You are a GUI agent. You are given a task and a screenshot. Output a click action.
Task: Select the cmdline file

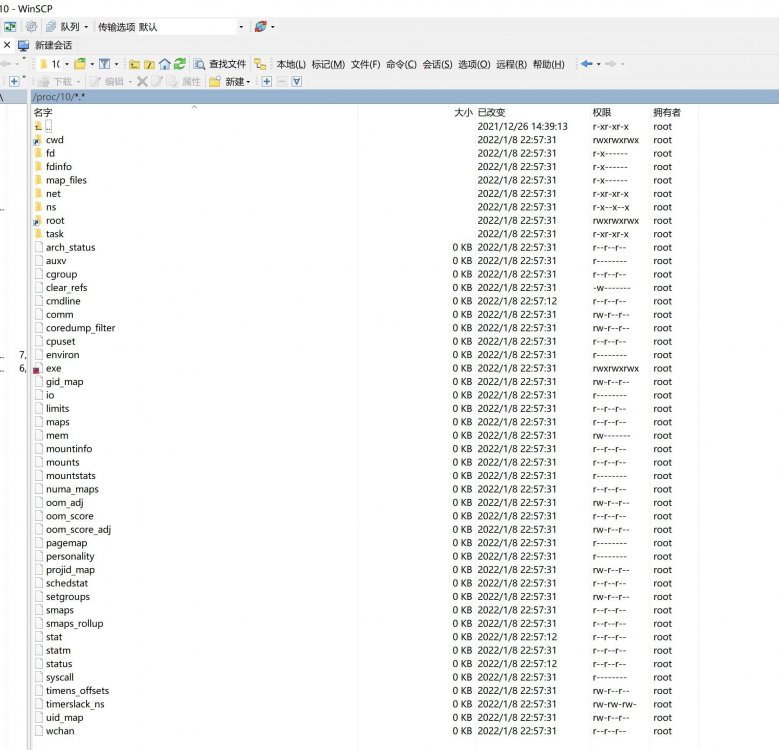[x=63, y=301]
